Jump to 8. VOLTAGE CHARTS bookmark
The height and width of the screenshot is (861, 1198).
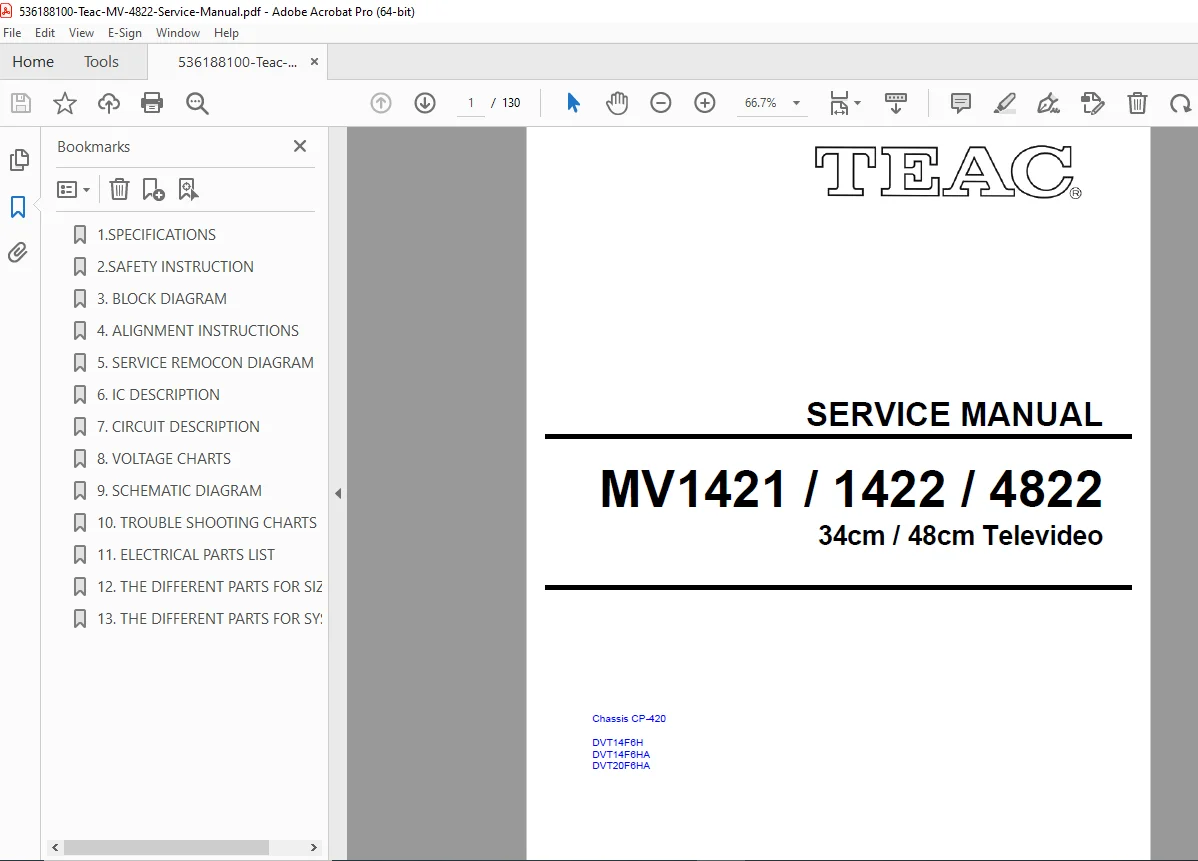click(x=164, y=459)
